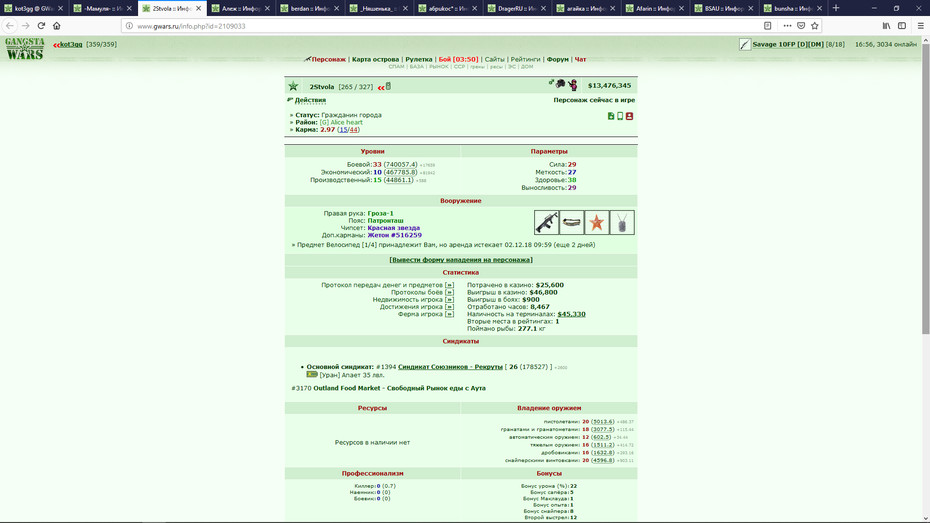Click the kot3gg username link
Viewport: 930px width, 523px height.
71,44
